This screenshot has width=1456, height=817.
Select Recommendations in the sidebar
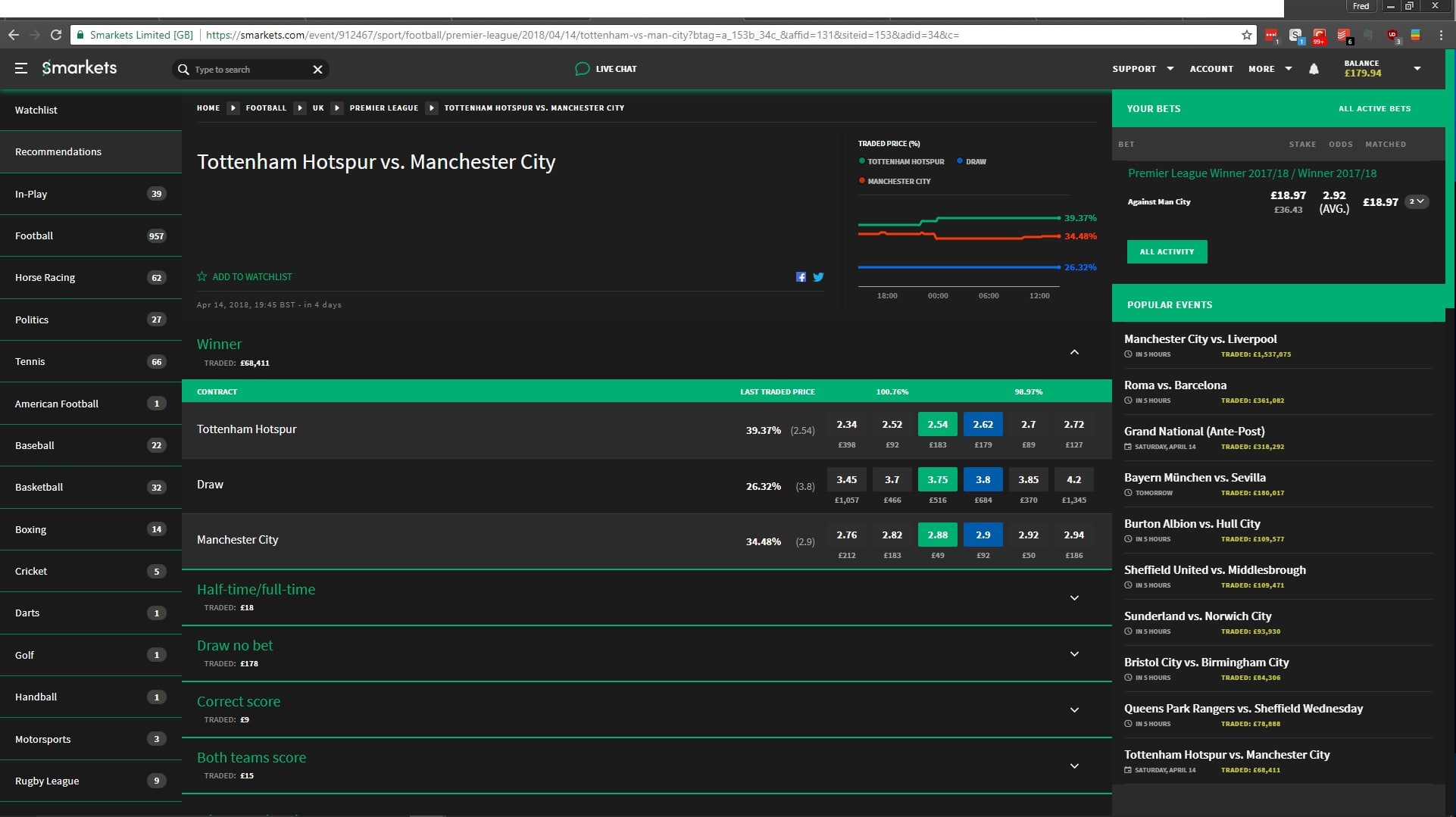tap(91, 151)
